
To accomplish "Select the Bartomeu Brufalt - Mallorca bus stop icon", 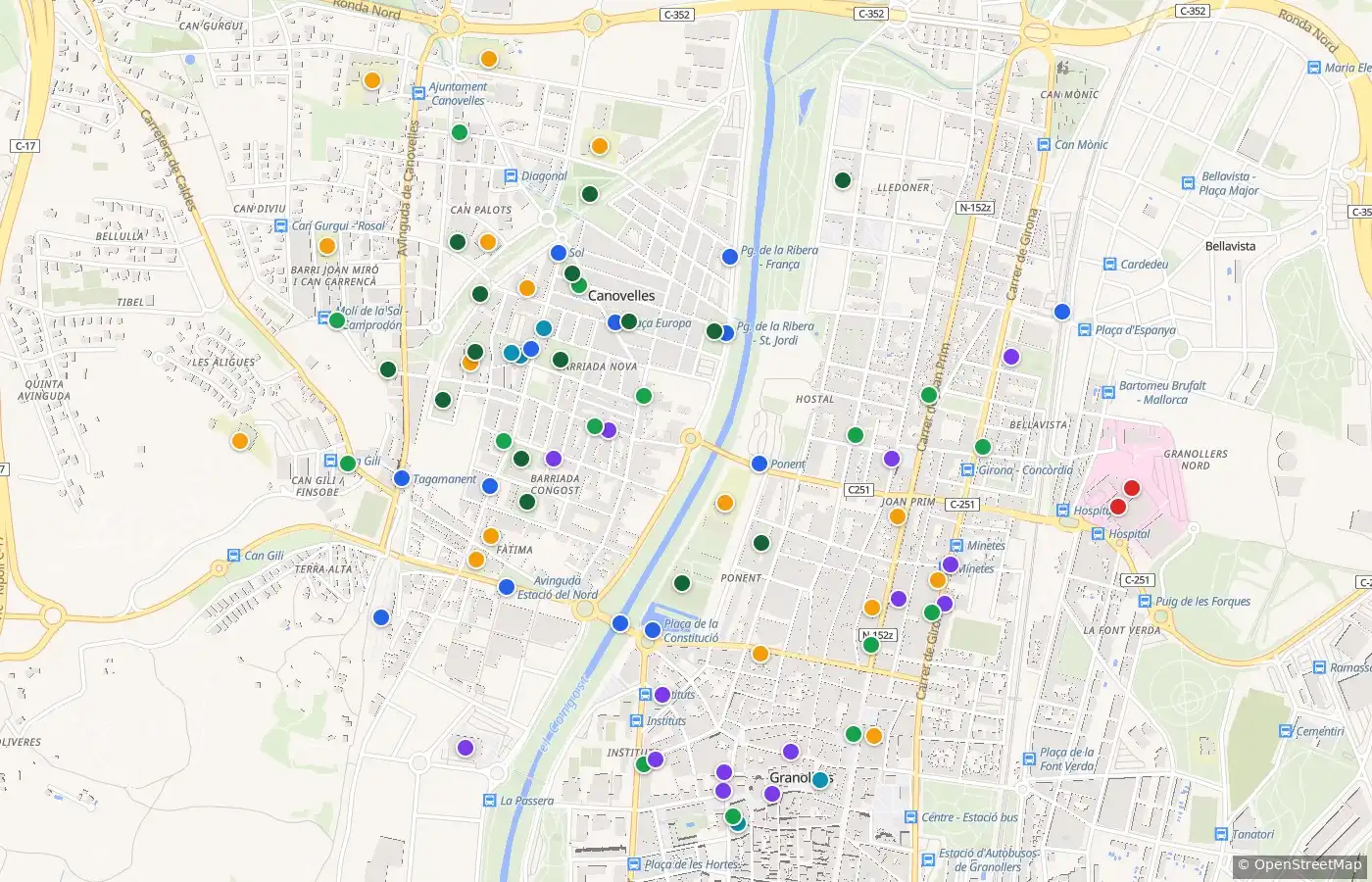I will point(1108,392).
